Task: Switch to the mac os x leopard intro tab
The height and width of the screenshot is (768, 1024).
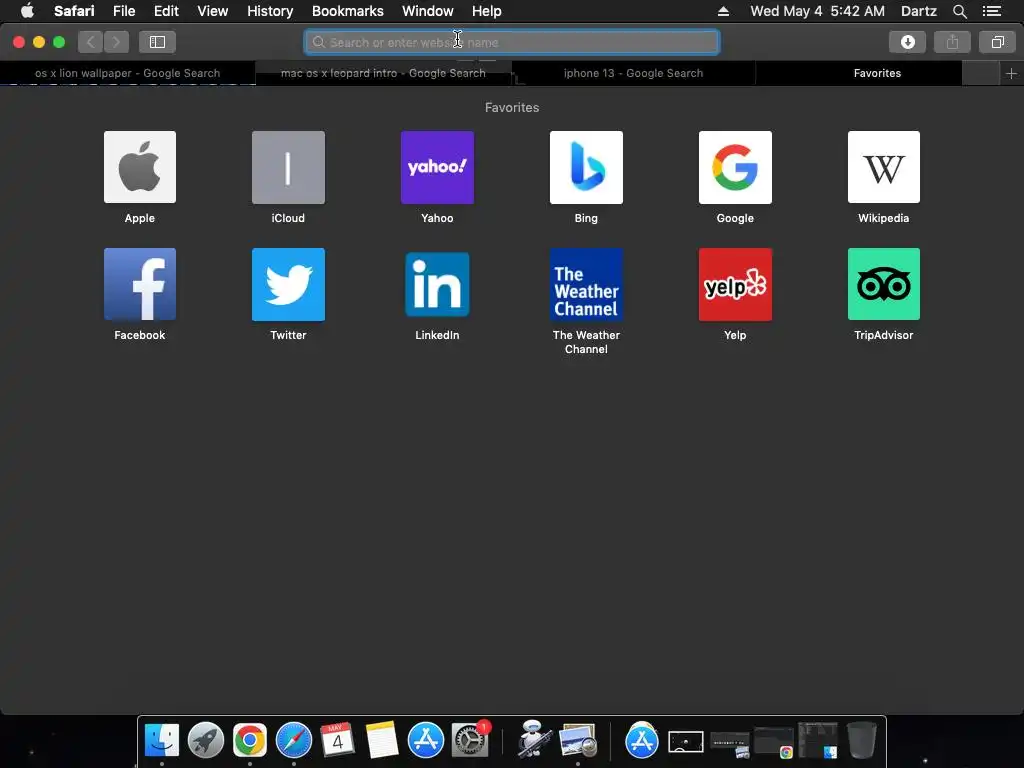Action: 383,73
